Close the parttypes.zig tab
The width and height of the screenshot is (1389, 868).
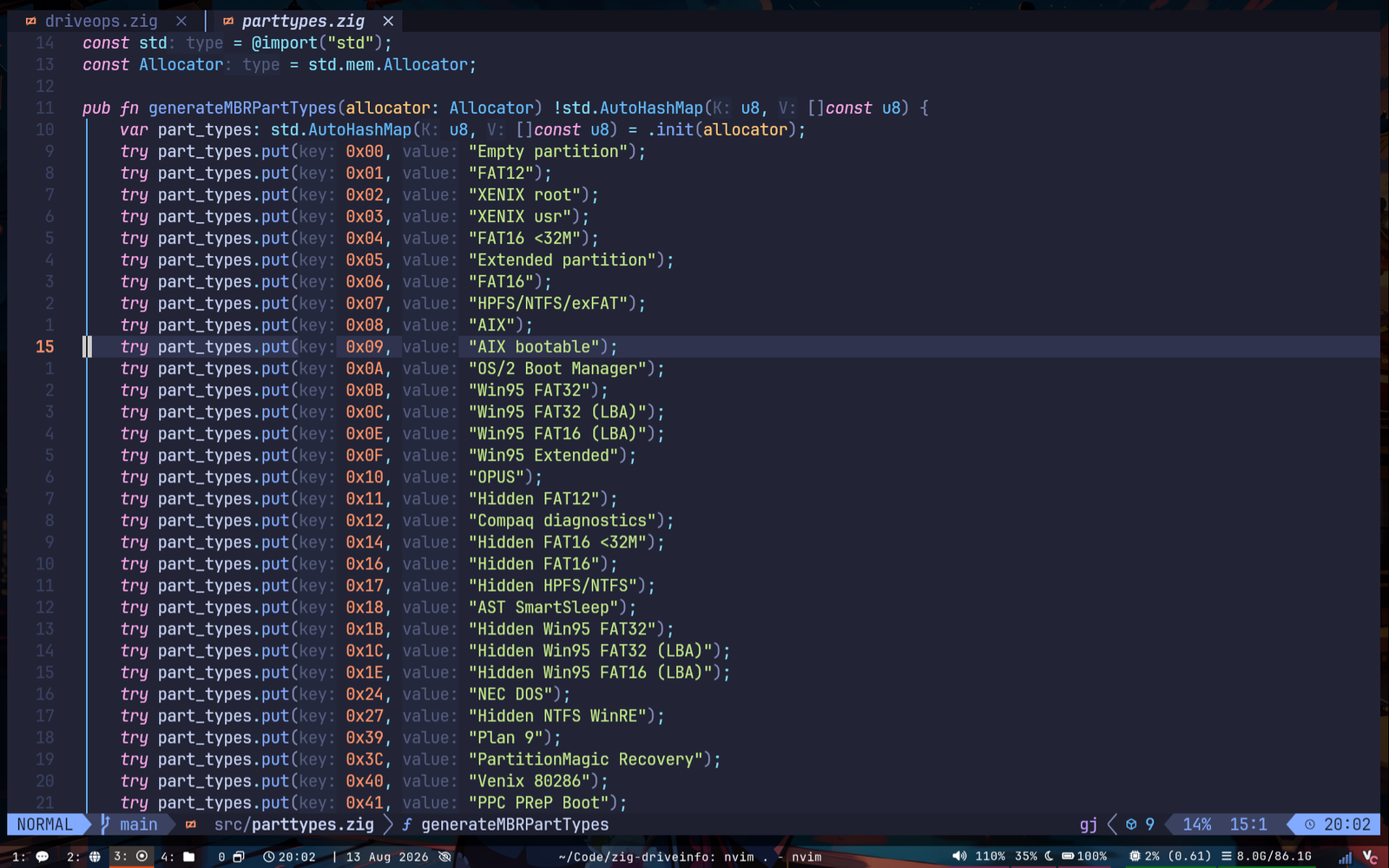(x=388, y=21)
